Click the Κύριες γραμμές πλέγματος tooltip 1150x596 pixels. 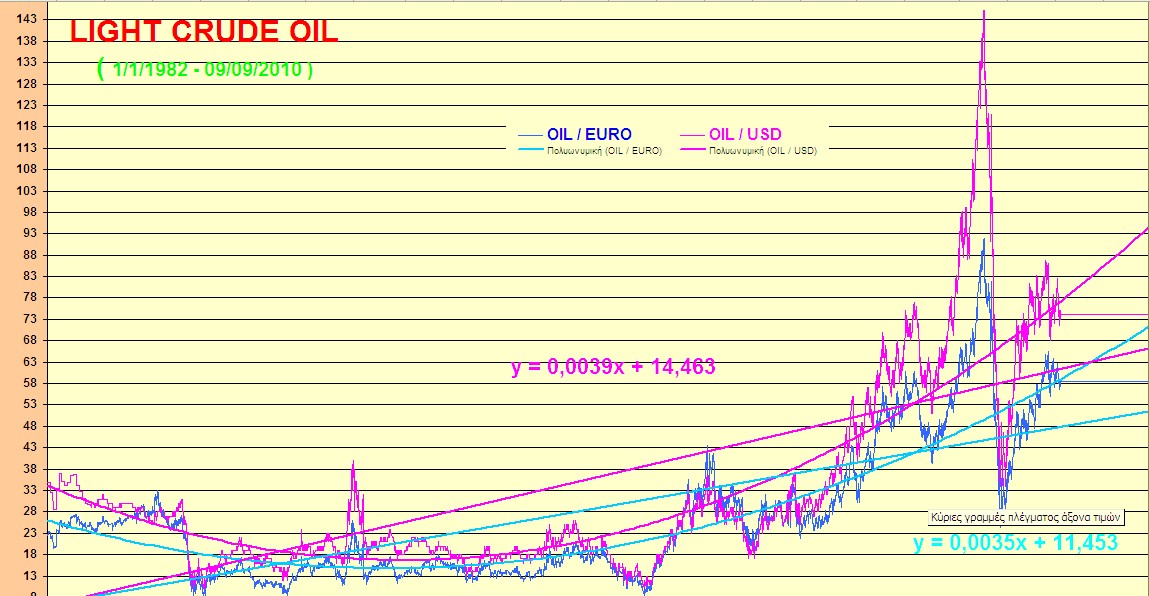(x=1024, y=517)
